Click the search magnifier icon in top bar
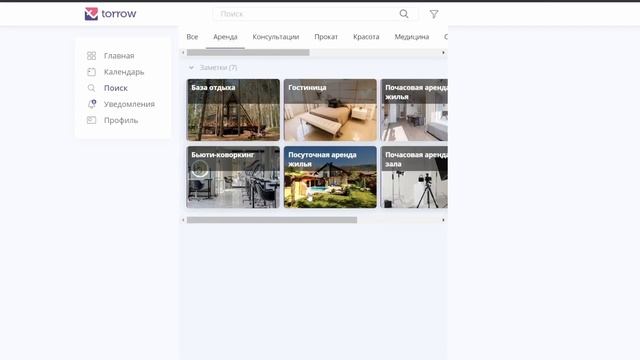This screenshot has width=640, height=360. [x=404, y=14]
